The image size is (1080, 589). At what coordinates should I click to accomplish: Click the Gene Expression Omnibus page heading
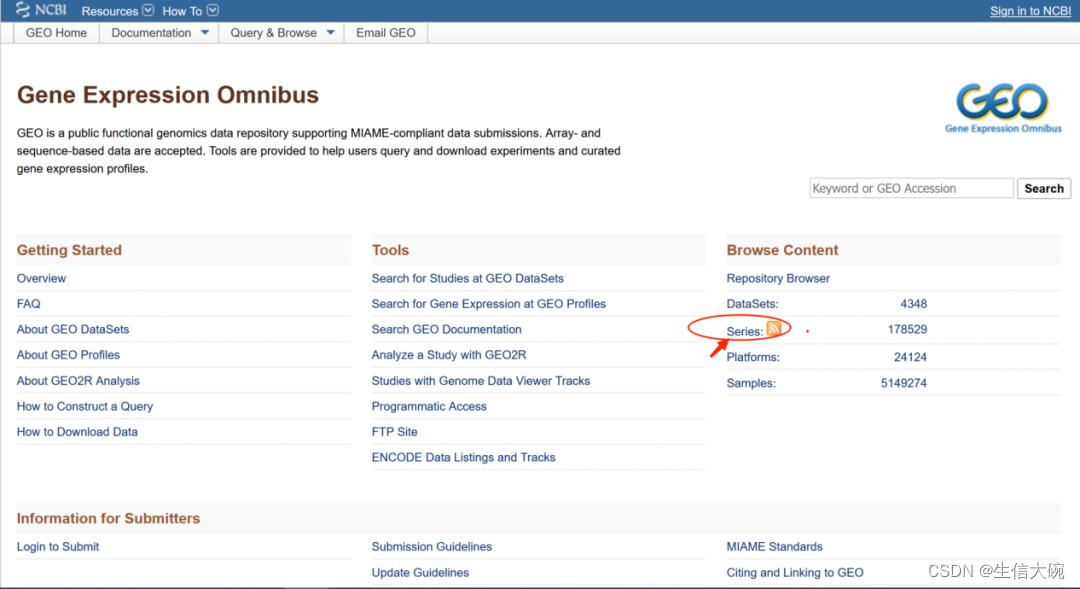[168, 95]
